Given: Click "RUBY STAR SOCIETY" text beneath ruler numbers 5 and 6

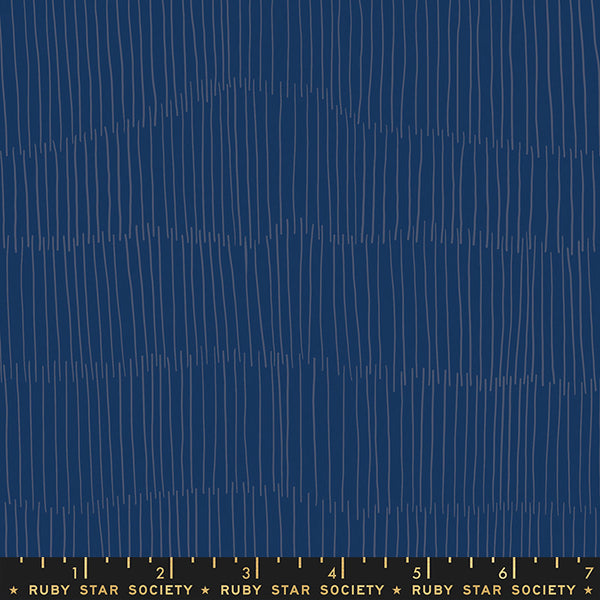Looking at the screenshot, I should pos(494,590).
